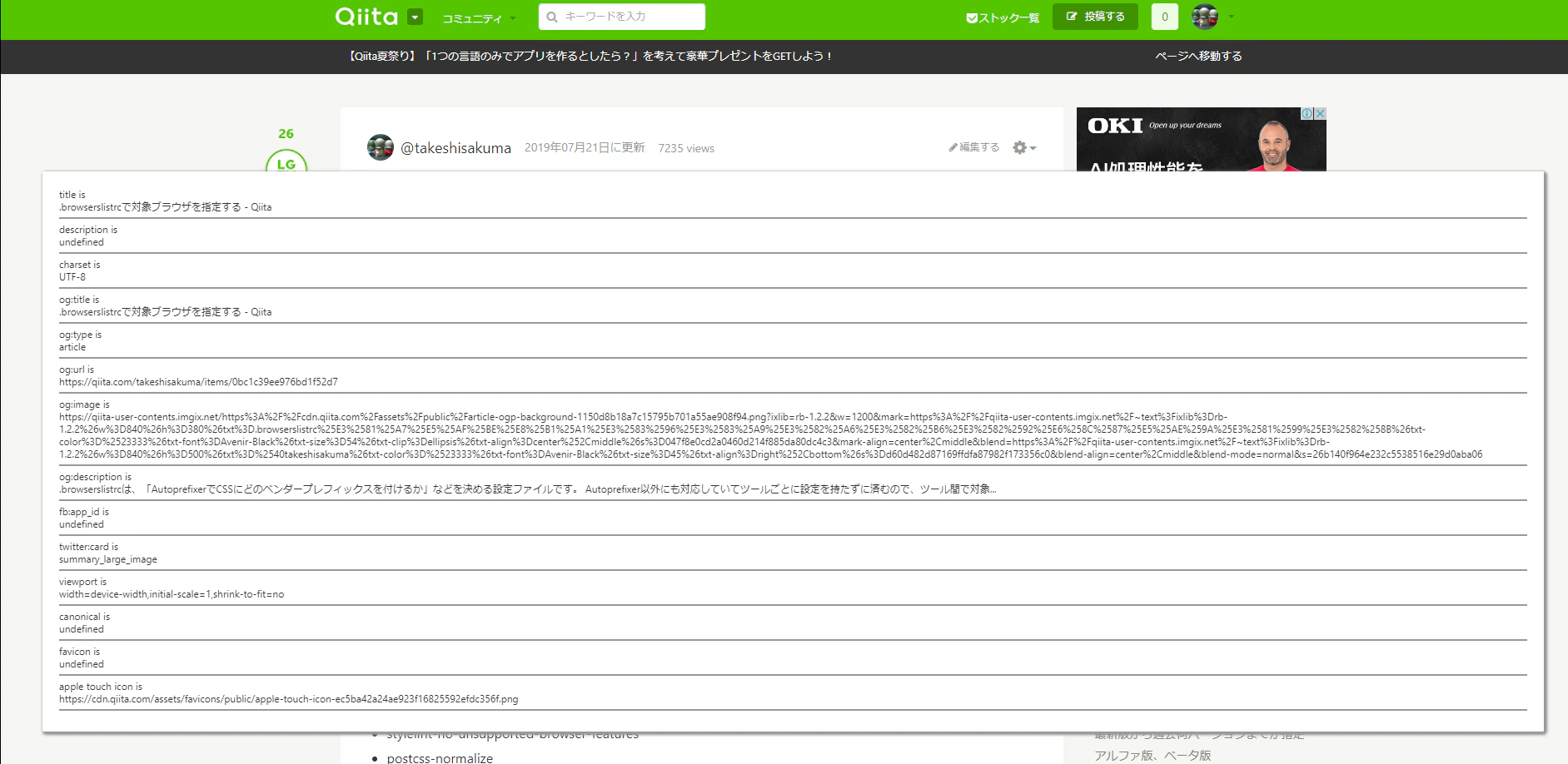Follow the ページへ移動する link

coord(1198,56)
